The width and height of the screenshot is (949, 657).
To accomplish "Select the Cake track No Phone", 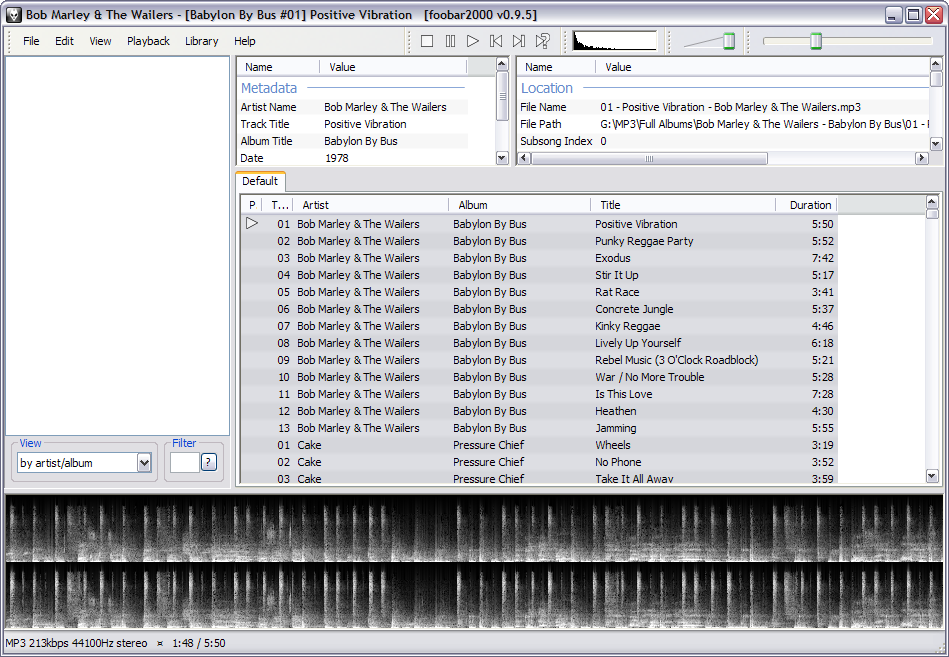I will pos(539,461).
